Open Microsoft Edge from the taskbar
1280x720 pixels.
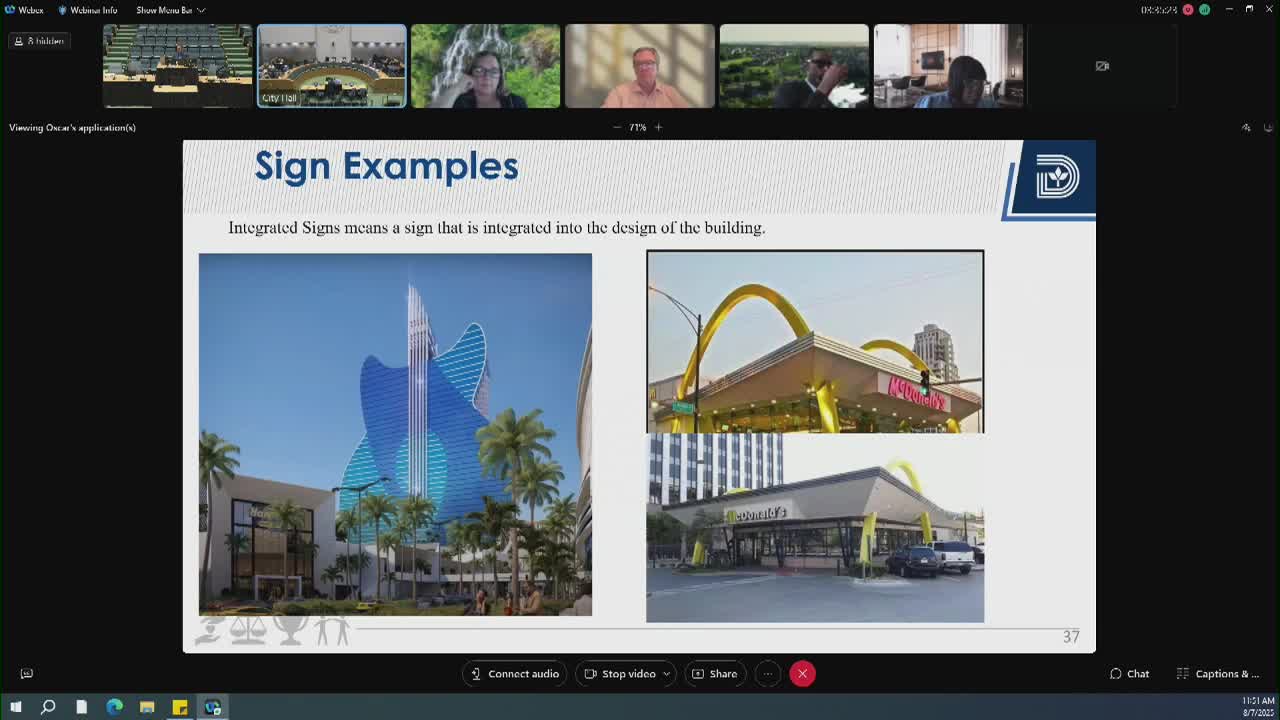click(x=114, y=707)
